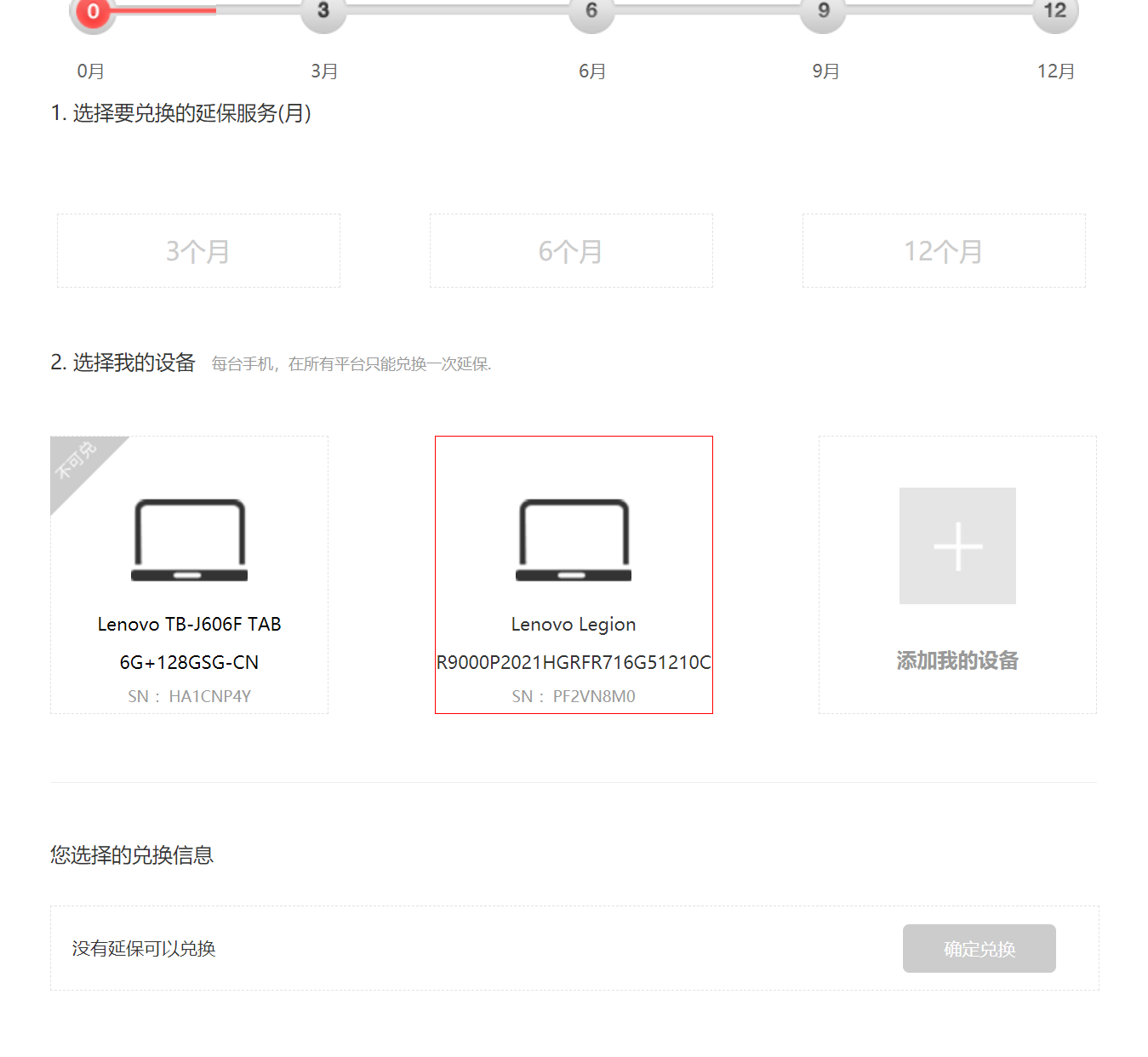Select the 3个月 warranty extension option
The width and height of the screenshot is (1148, 1057).
coord(198,251)
